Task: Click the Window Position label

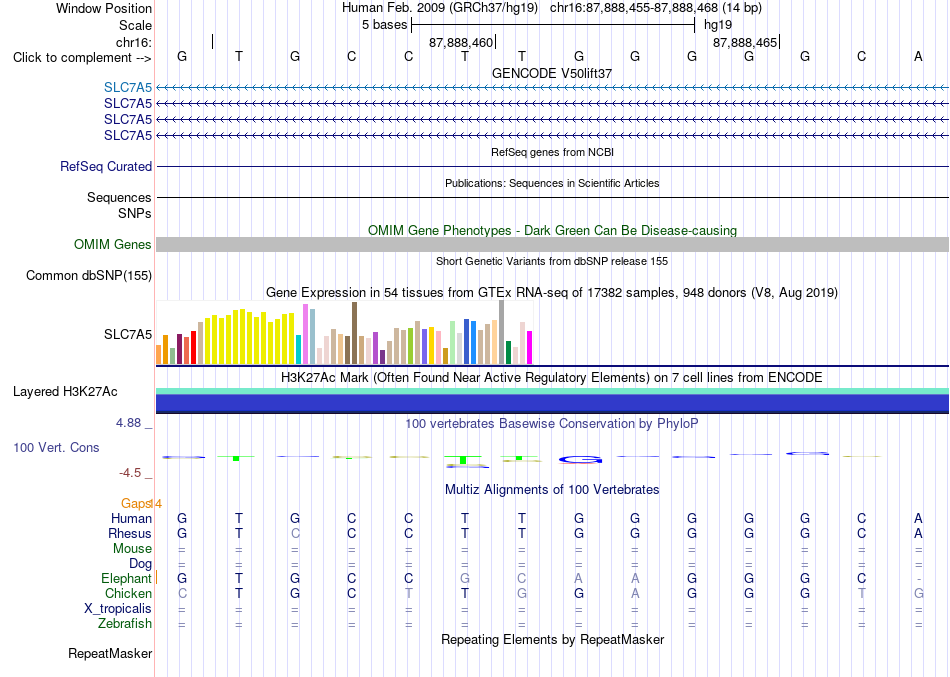Action: 104,8
